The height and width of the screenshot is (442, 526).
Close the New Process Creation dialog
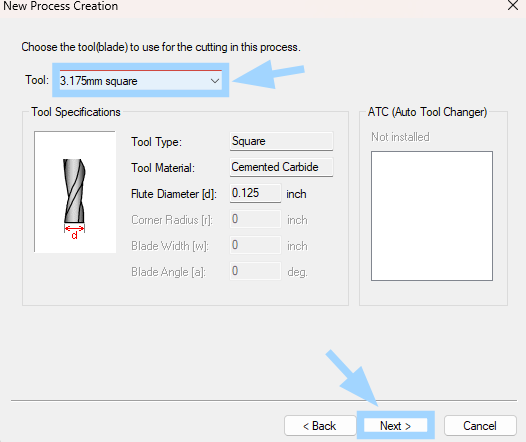click(513, 5)
